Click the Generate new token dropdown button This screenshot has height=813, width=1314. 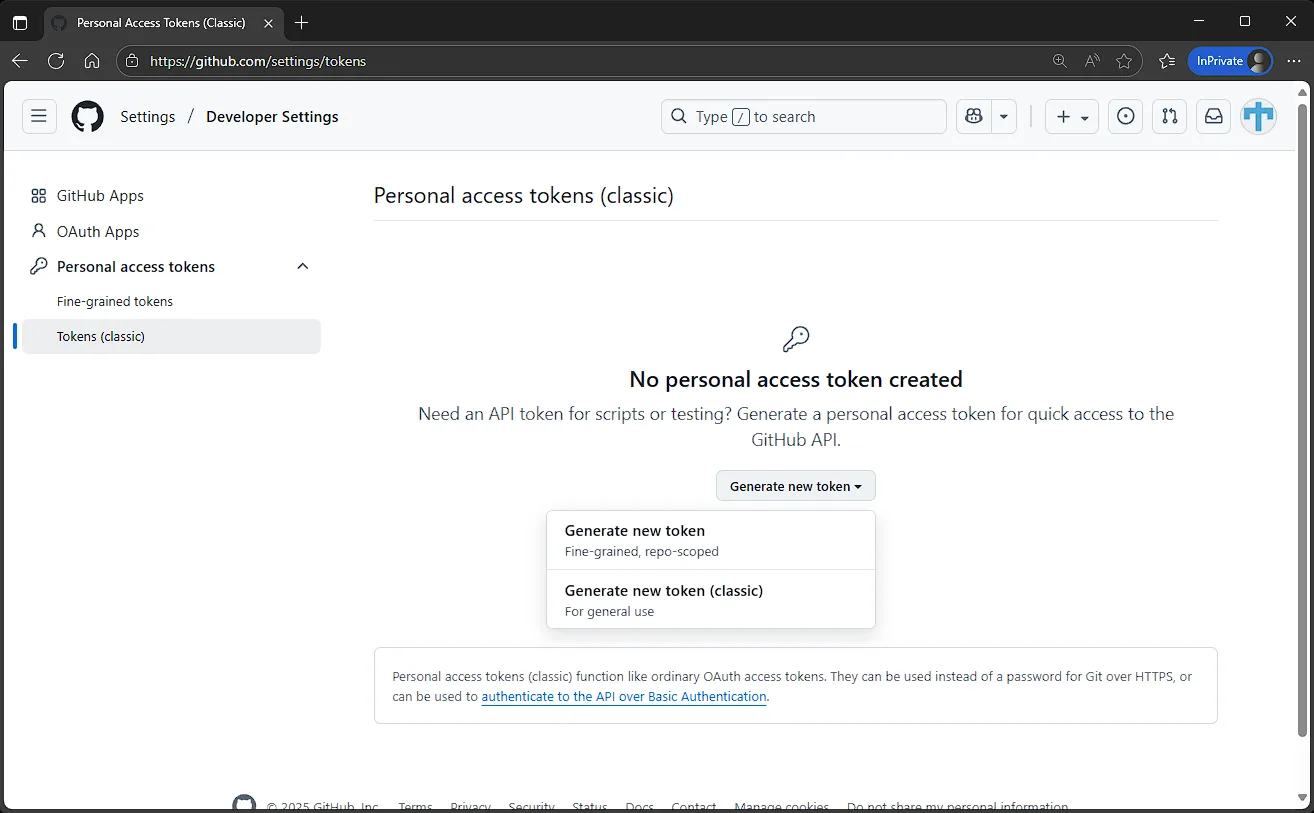coord(795,486)
